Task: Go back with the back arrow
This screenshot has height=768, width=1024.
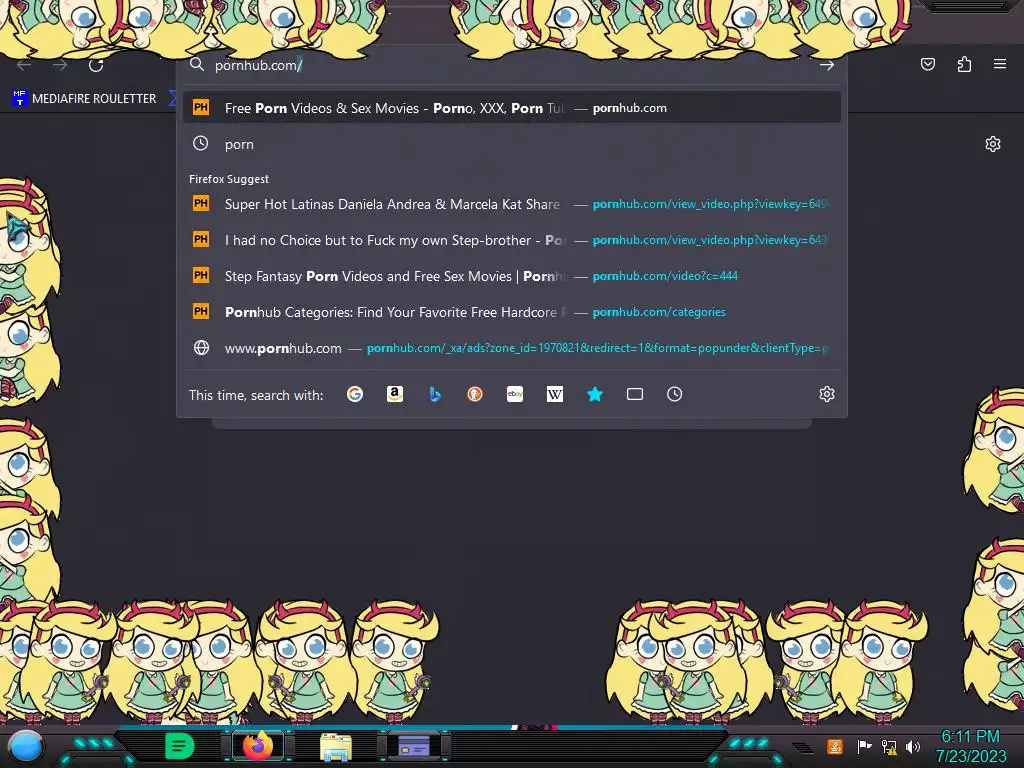Action: tap(24, 65)
